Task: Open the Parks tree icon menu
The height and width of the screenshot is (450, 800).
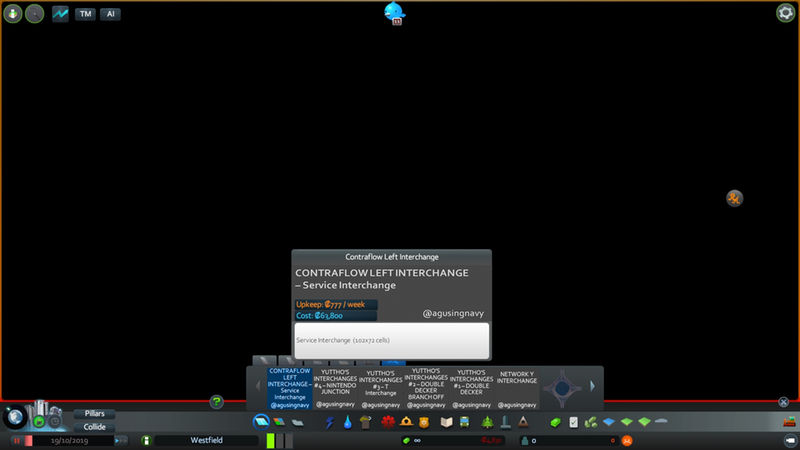Action: point(487,423)
